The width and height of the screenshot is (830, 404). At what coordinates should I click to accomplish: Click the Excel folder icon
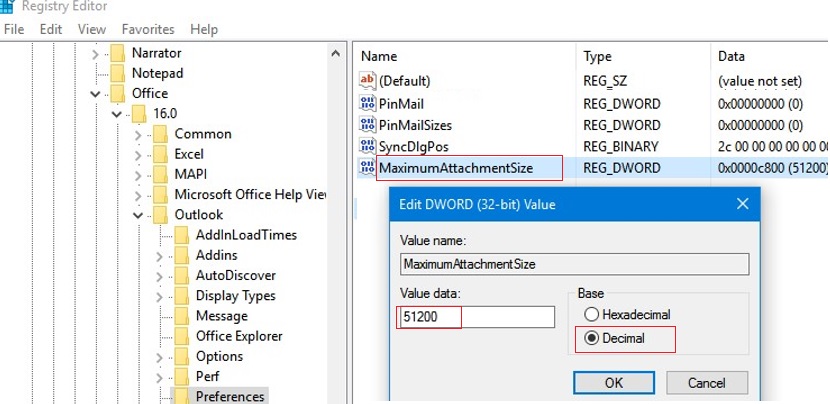[160, 154]
